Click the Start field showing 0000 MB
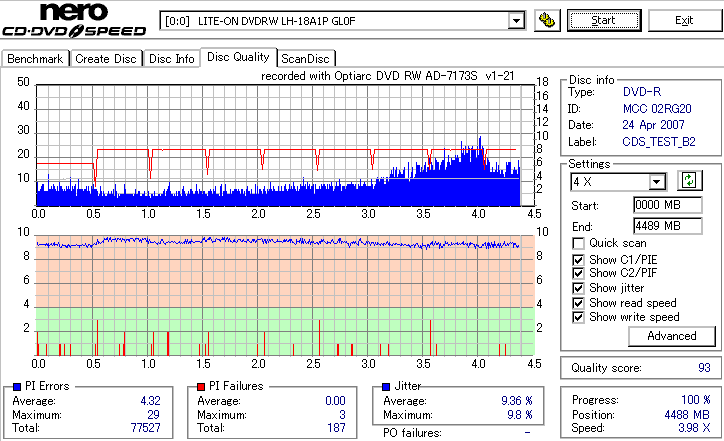724x441 pixels. click(x=668, y=205)
